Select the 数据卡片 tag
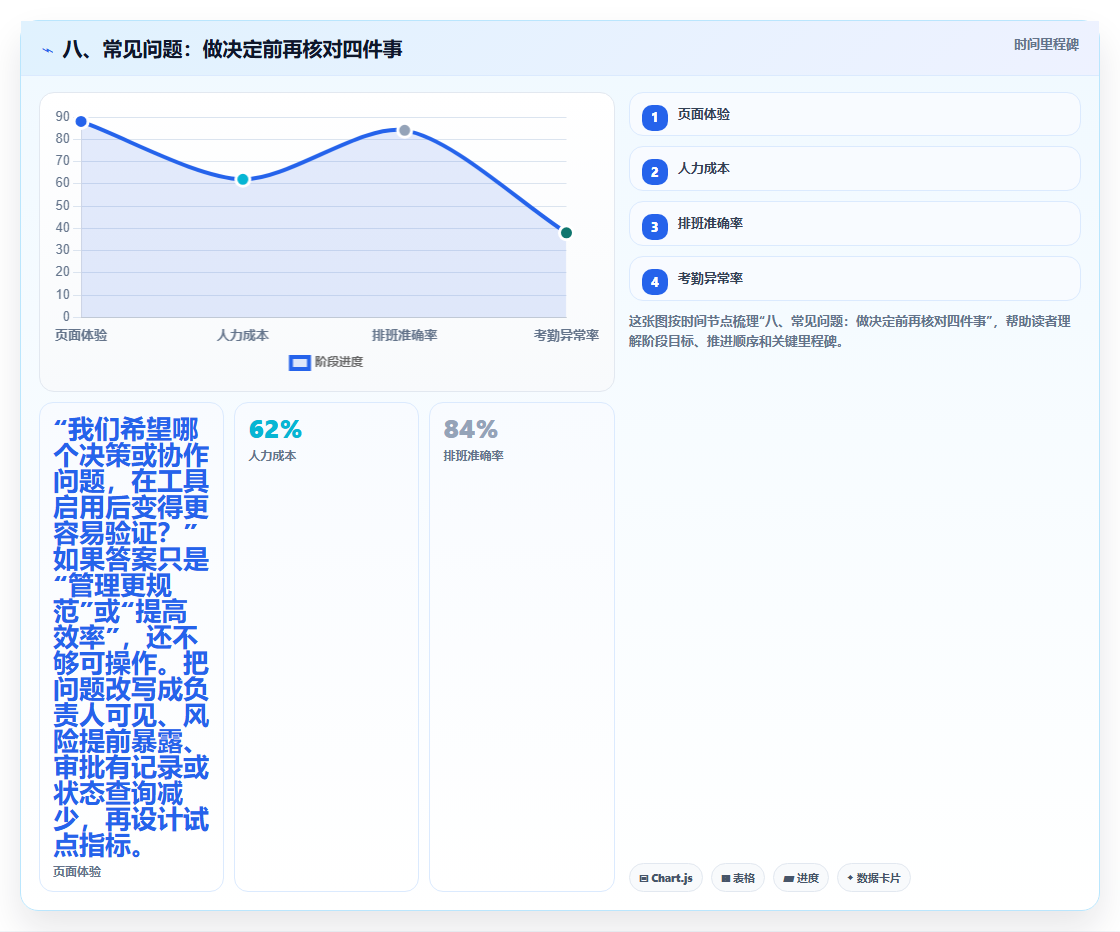This screenshot has width=1120, height=932. [874, 878]
